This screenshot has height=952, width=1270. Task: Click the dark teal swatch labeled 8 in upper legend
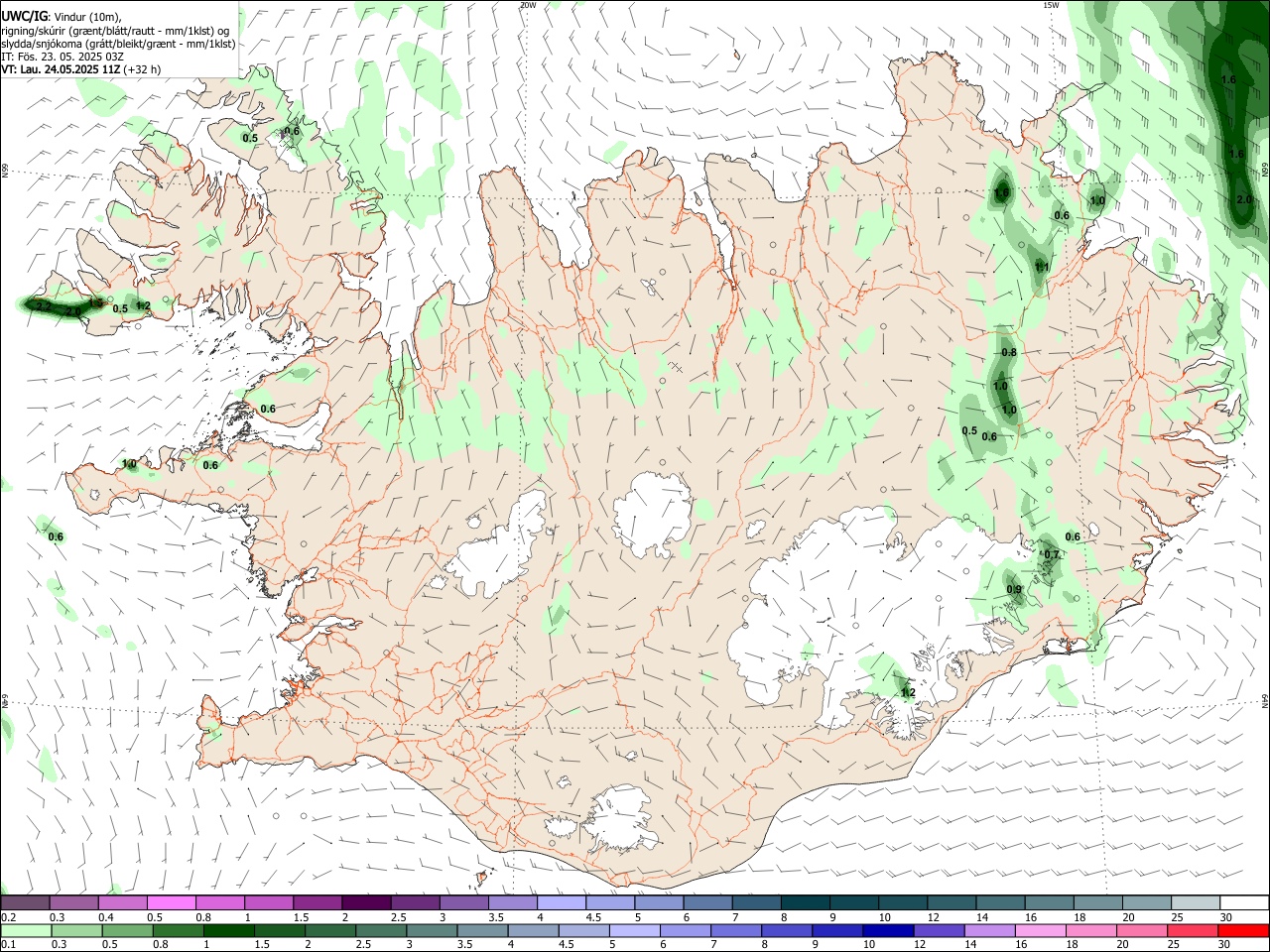pyautogui.click(x=806, y=902)
